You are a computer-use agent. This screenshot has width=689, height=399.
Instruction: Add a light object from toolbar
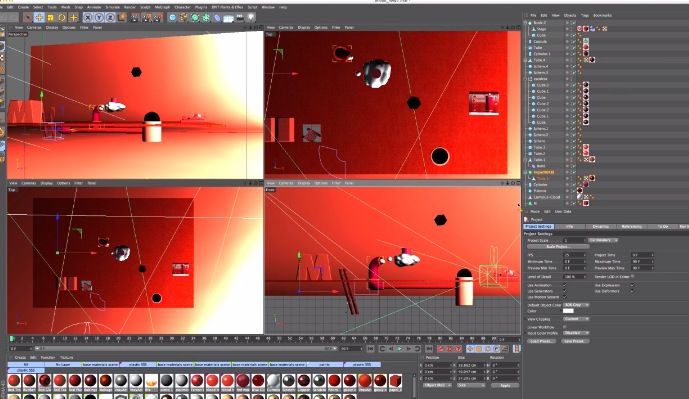coord(251,18)
